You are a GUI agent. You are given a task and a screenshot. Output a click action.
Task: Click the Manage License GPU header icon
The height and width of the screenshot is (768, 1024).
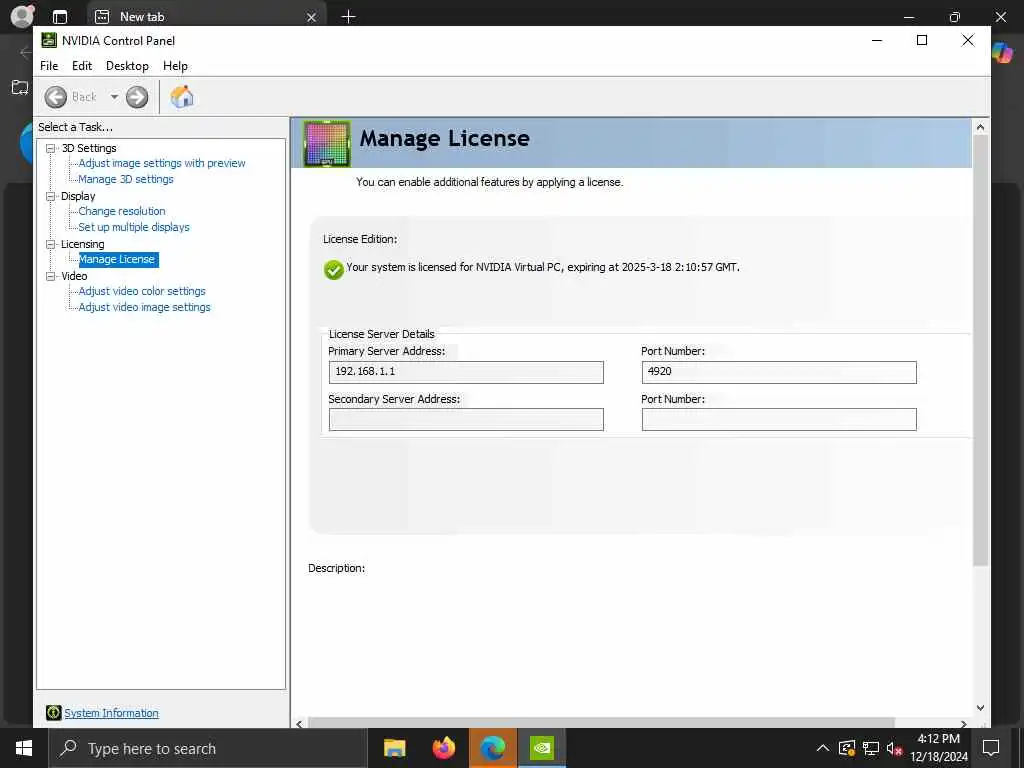coord(327,144)
